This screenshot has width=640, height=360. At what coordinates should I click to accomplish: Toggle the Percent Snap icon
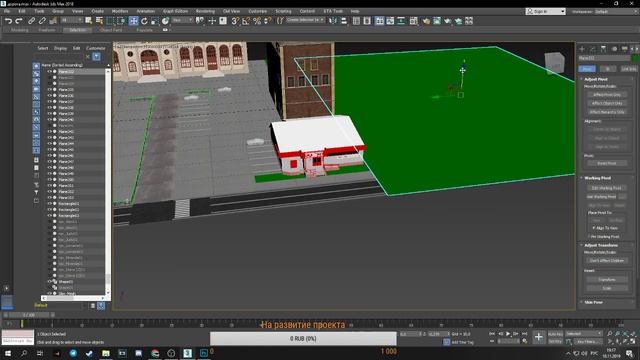click(257, 21)
